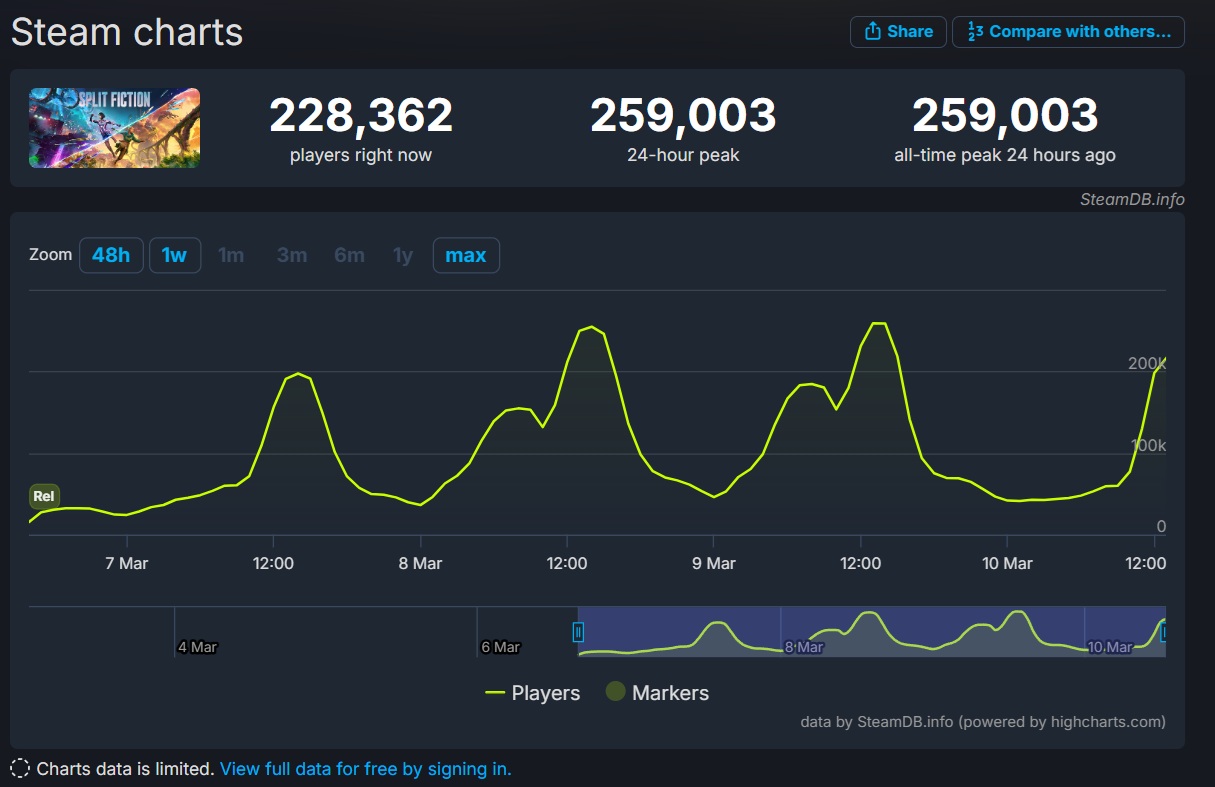The height and width of the screenshot is (787, 1215).
Task: Click the limited charts data dashed circle icon
Action: pos(19,769)
